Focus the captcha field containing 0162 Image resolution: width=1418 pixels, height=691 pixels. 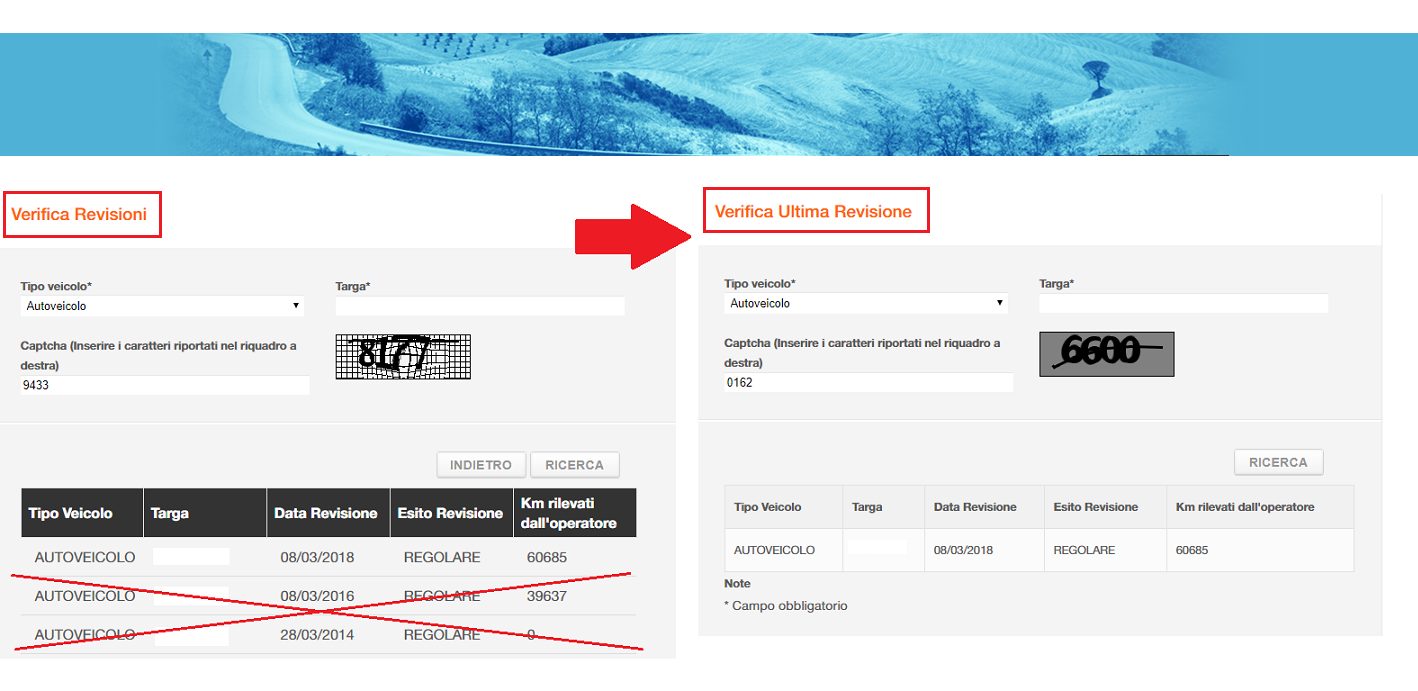pos(869,382)
